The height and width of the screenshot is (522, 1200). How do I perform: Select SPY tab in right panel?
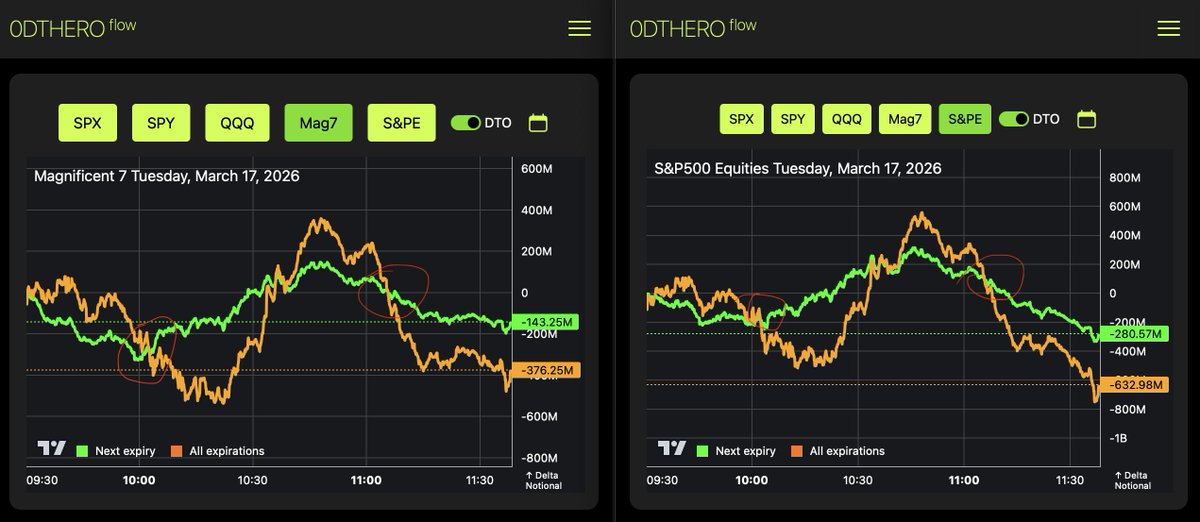point(793,119)
